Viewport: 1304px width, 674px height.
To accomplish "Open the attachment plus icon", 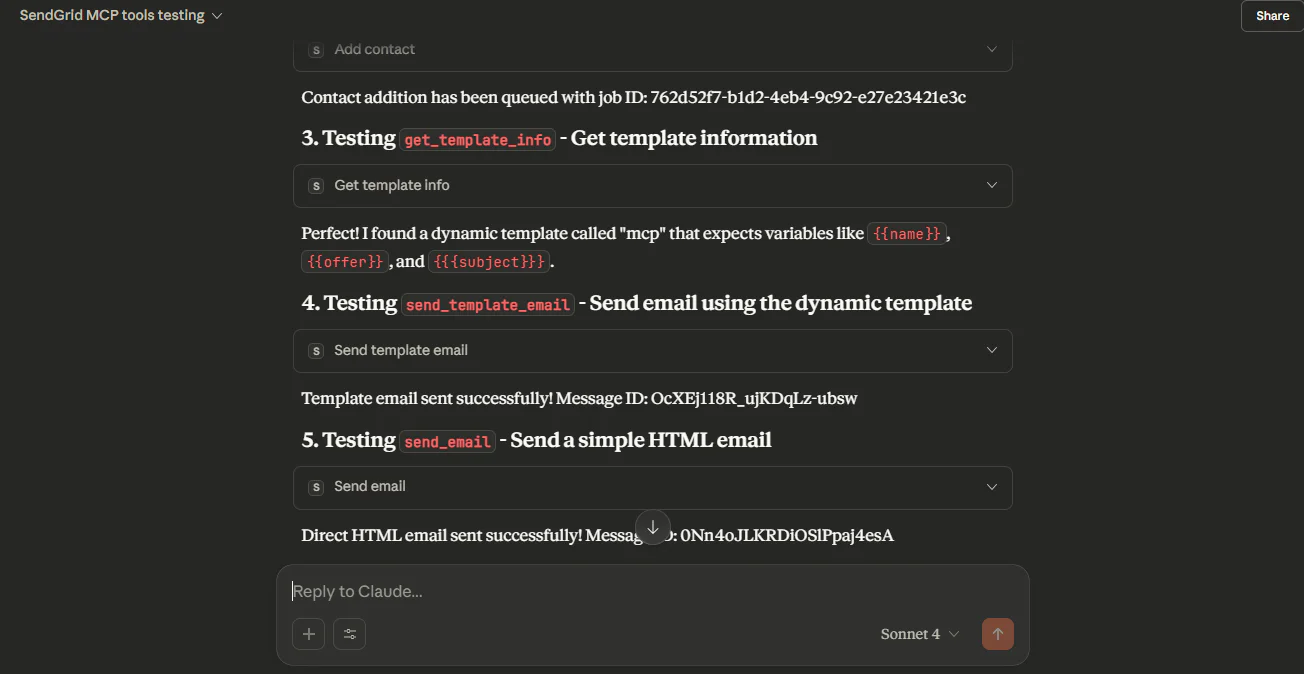I will 308,634.
